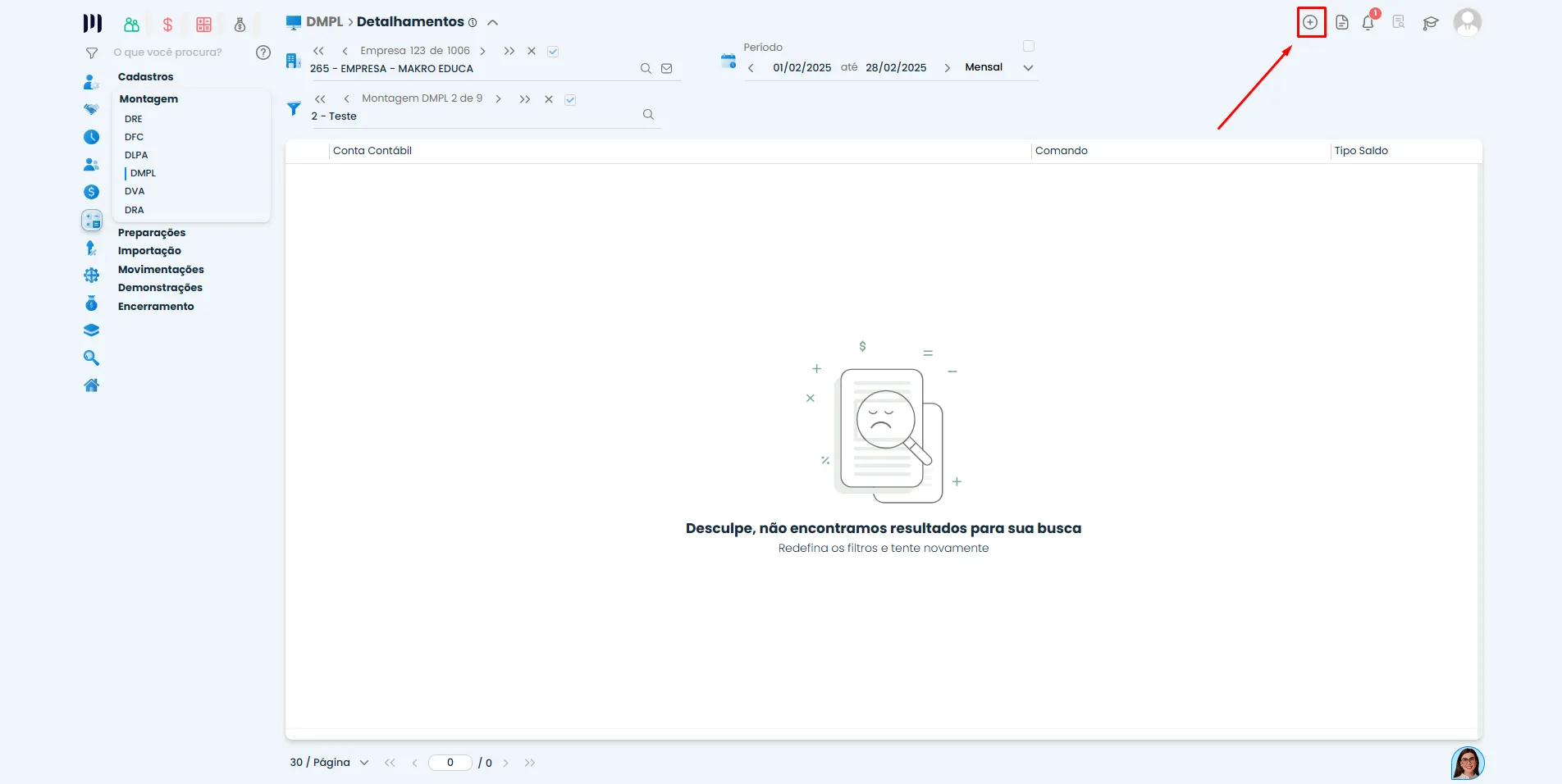Open the Preparações section

(x=152, y=233)
